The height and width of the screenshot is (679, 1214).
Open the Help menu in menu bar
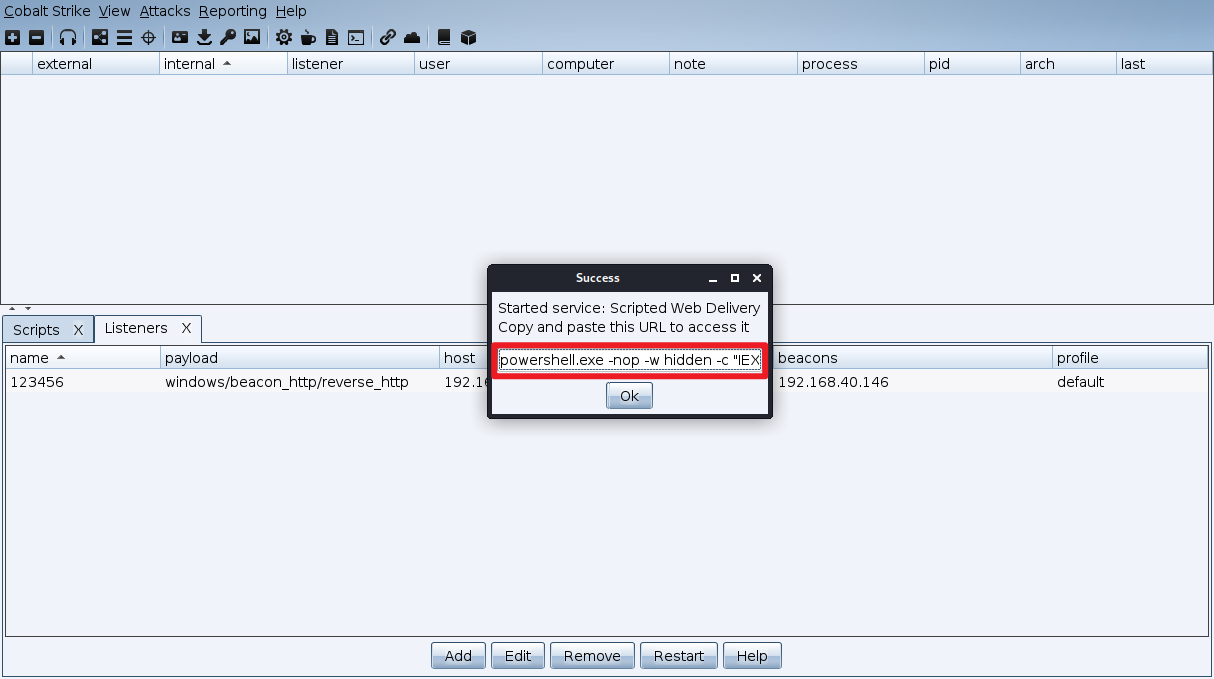coord(291,11)
